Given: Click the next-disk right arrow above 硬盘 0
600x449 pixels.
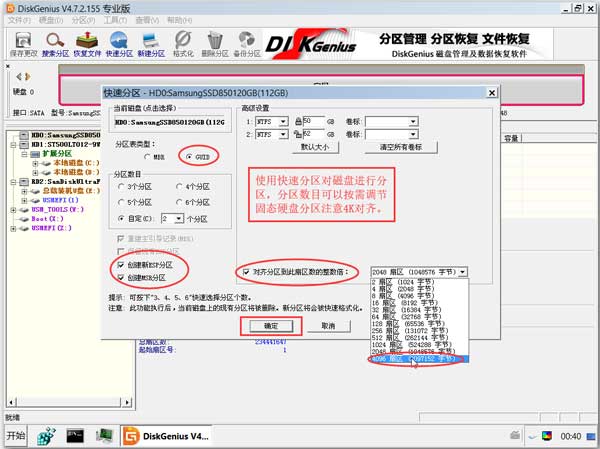Looking at the screenshot, I should pyautogui.click(x=27, y=77).
